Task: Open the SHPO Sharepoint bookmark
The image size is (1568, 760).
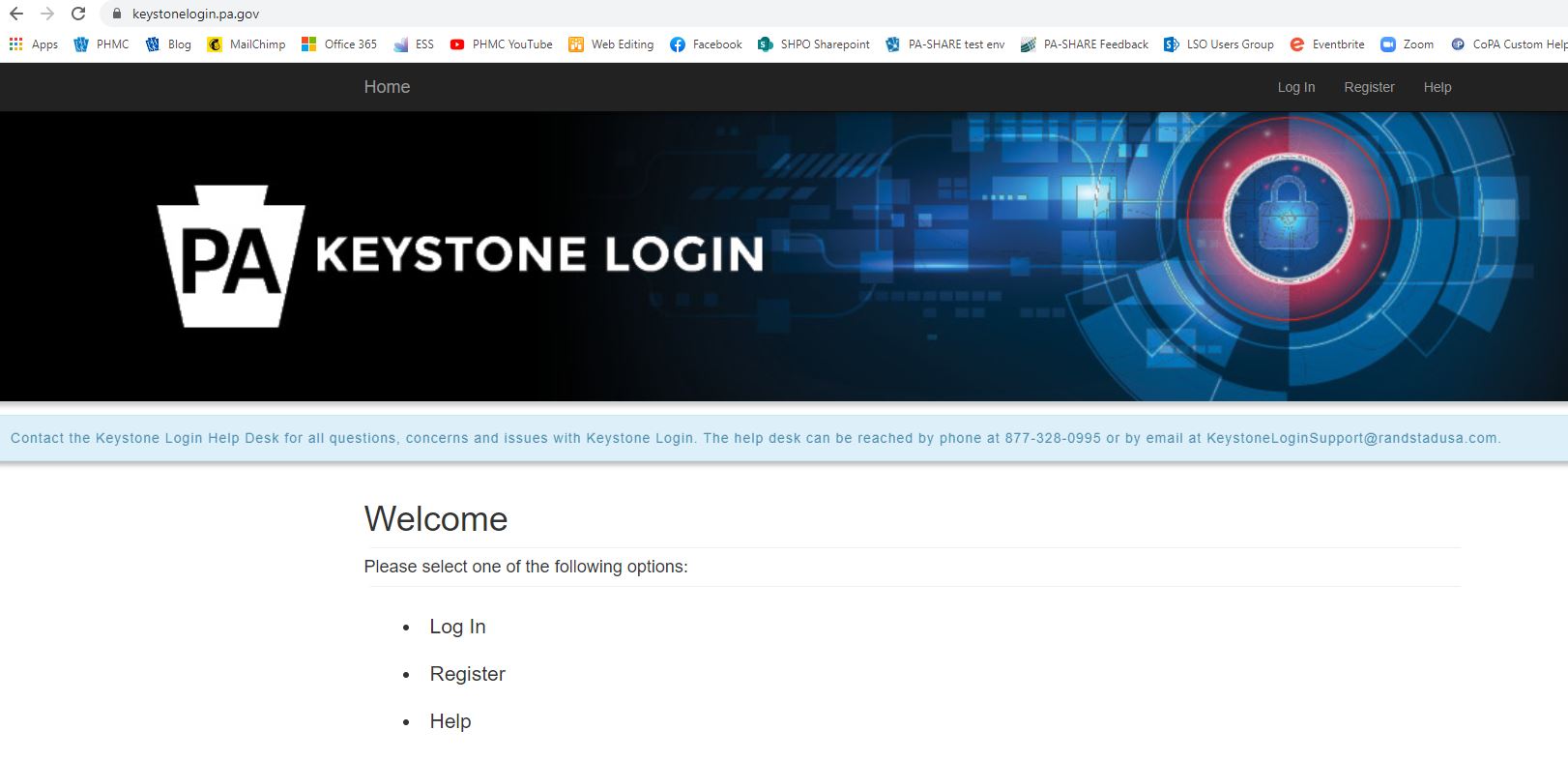Action: point(813,44)
